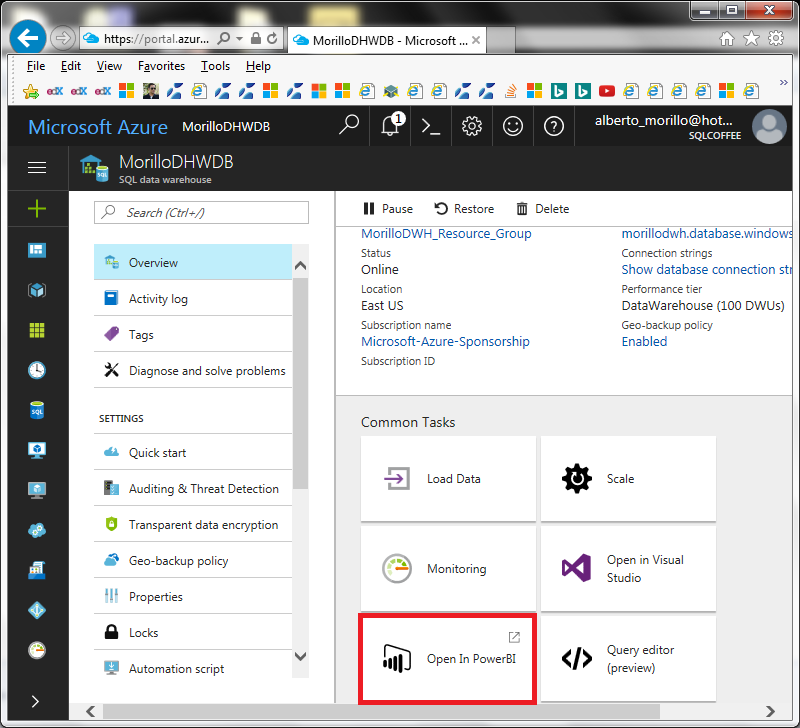The image size is (800, 728).
Task: Click Show database connection strings link
Action: pos(707,269)
